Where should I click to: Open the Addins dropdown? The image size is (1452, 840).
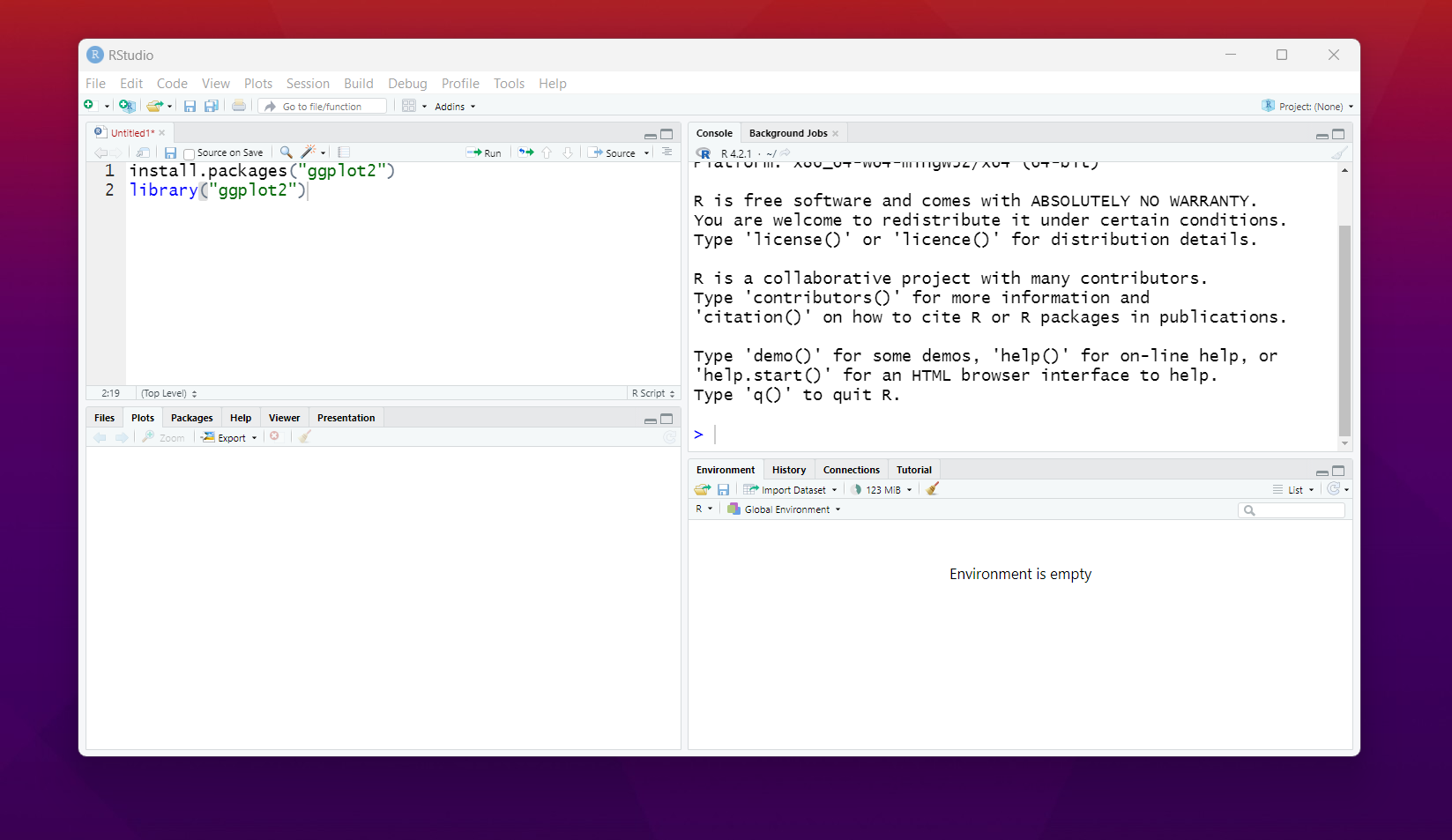point(455,107)
